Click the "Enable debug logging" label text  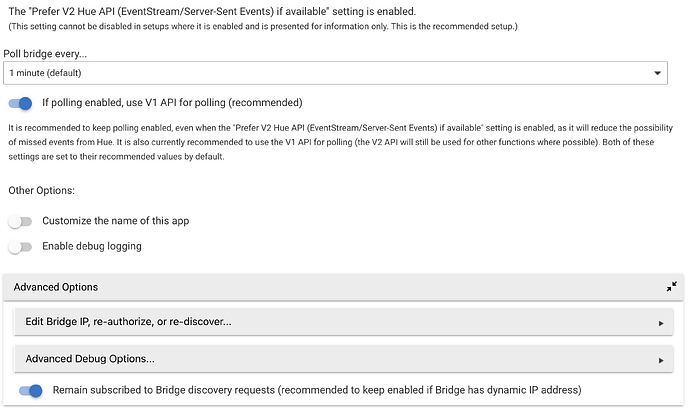[91, 246]
